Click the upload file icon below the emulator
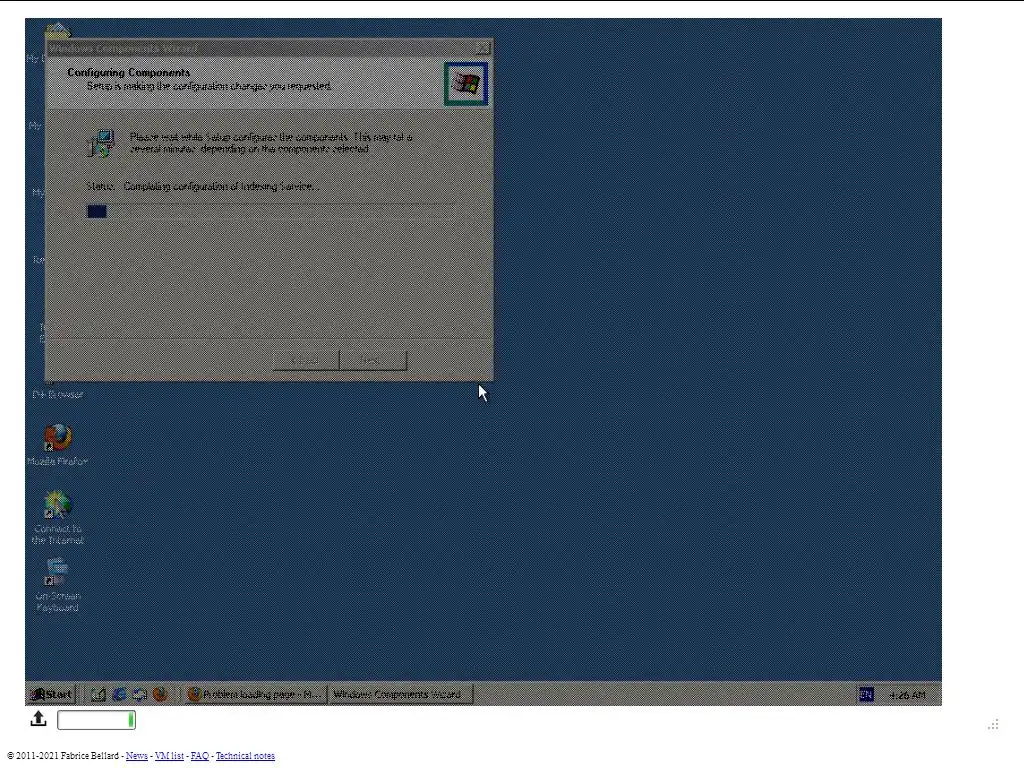The height and width of the screenshot is (768, 1024). point(39,719)
